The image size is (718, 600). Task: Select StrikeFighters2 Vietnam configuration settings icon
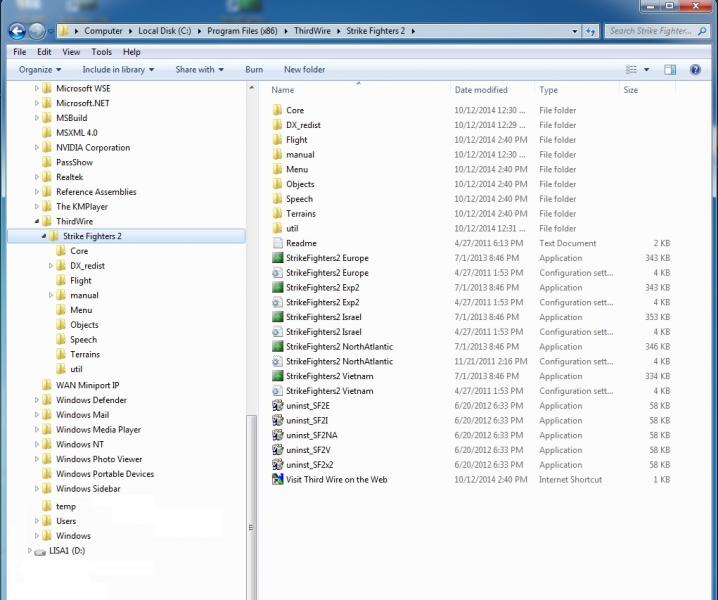click(277, 391)
